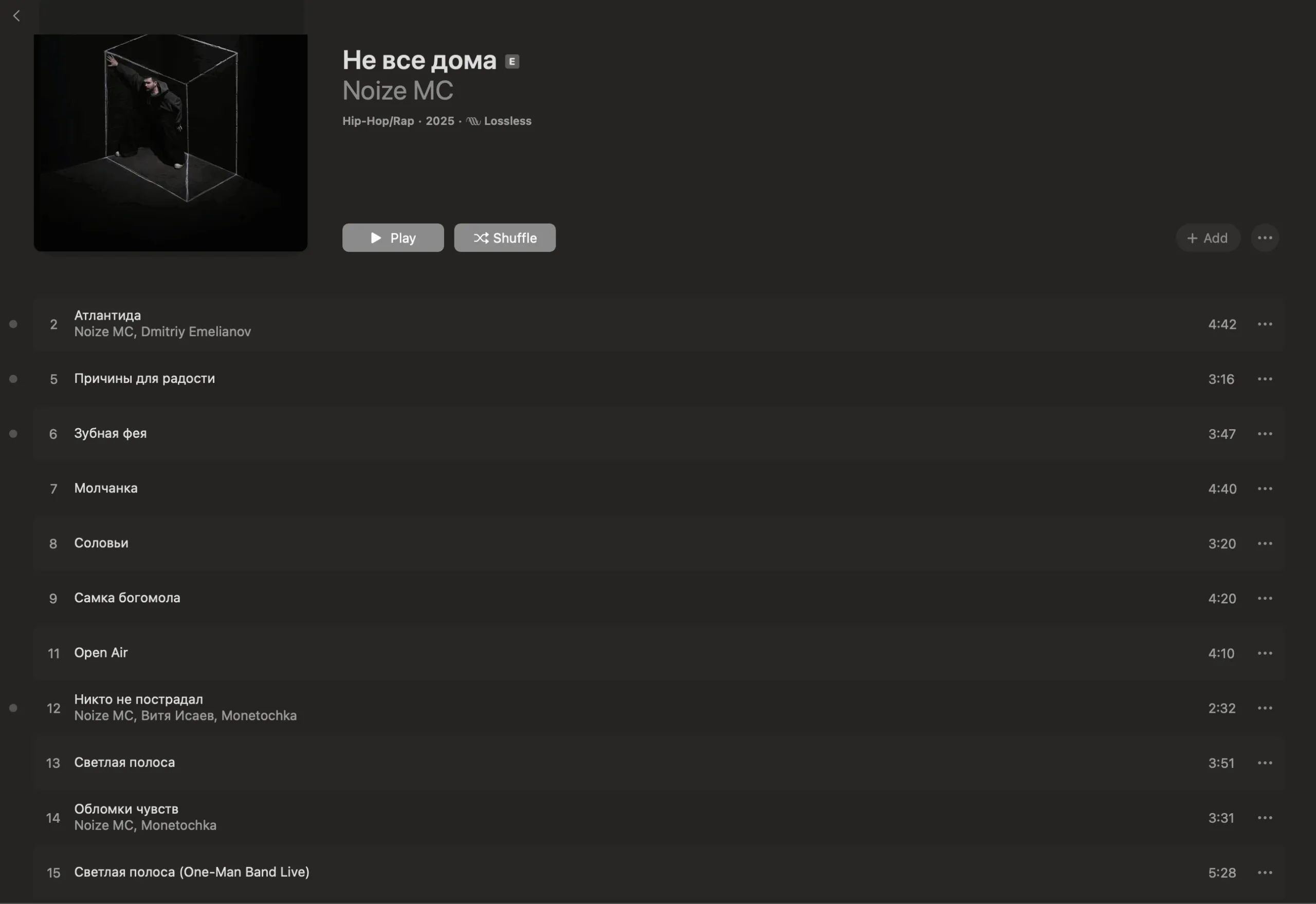Open ellipsis menu for Светлая полоса track 13
This screenshot has width=1316, height=904.
tap(1265, 763)
